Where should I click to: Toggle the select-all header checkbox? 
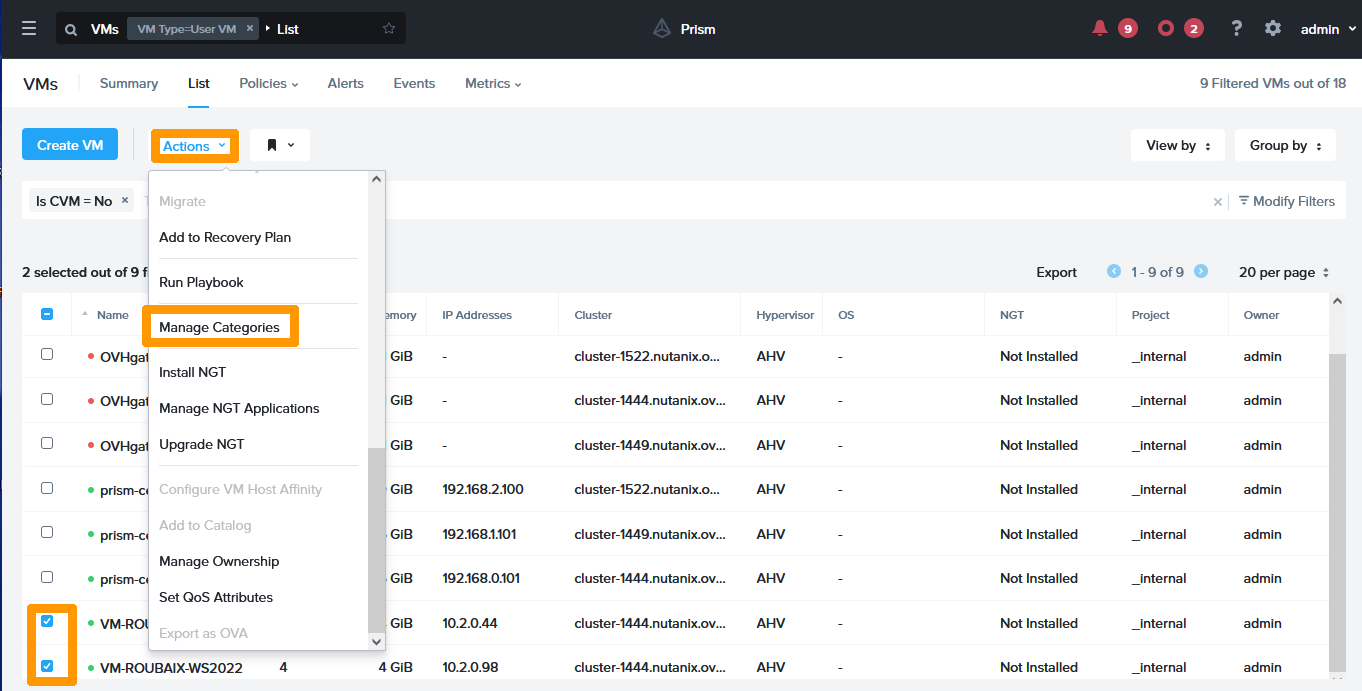point(47,314)
